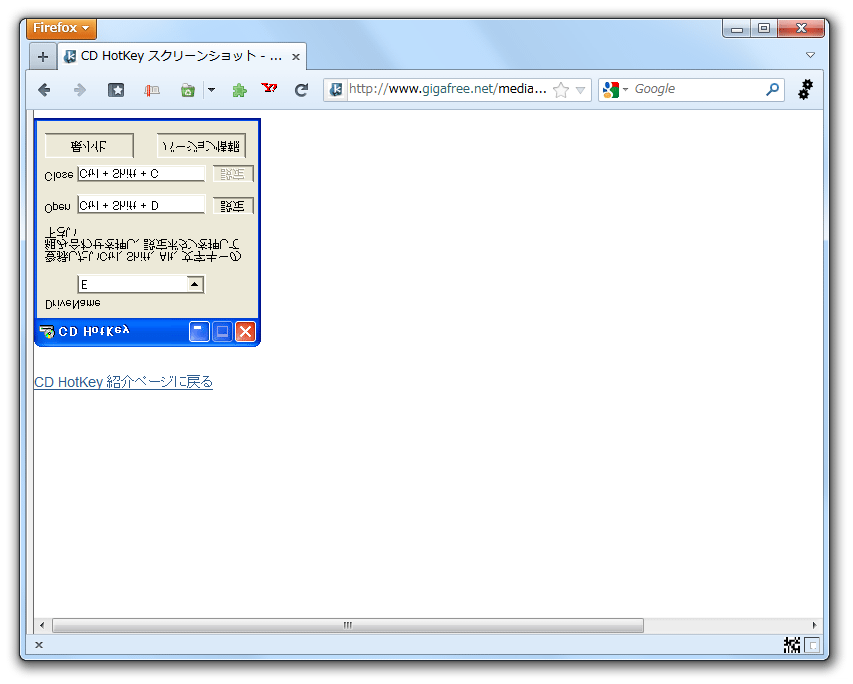This screenshot has width=853, height=684.
Task: Click the horizontal scrollbar thumb
Action: tap(348, 625)
